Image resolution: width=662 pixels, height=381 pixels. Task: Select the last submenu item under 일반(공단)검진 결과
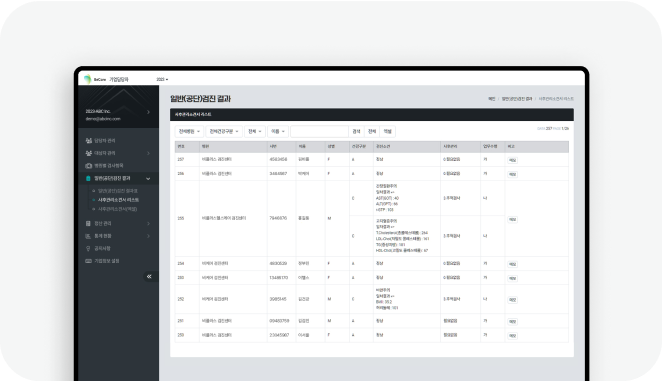pos(117,209)
